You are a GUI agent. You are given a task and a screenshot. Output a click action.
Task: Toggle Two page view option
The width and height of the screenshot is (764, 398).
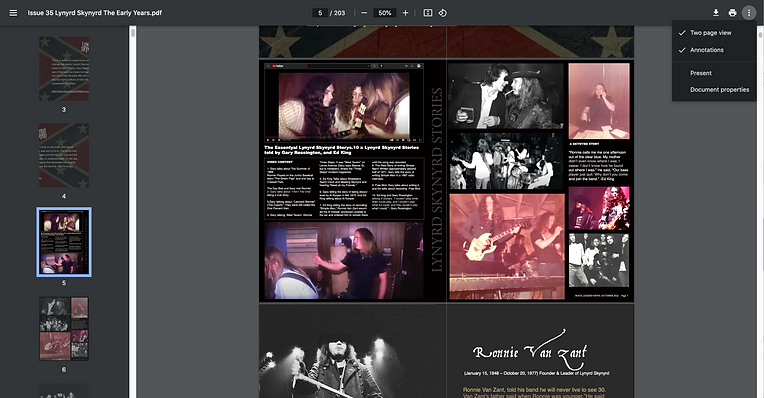[714, 33]
